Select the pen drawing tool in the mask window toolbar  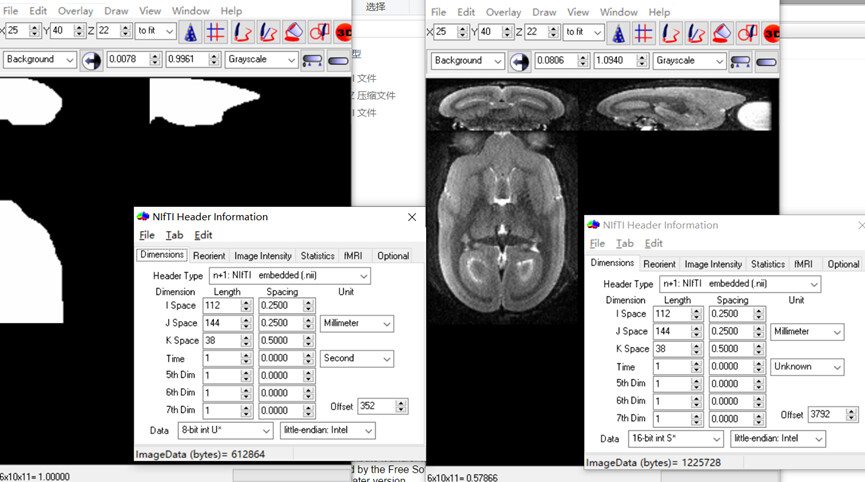click(x=241, y=32)
